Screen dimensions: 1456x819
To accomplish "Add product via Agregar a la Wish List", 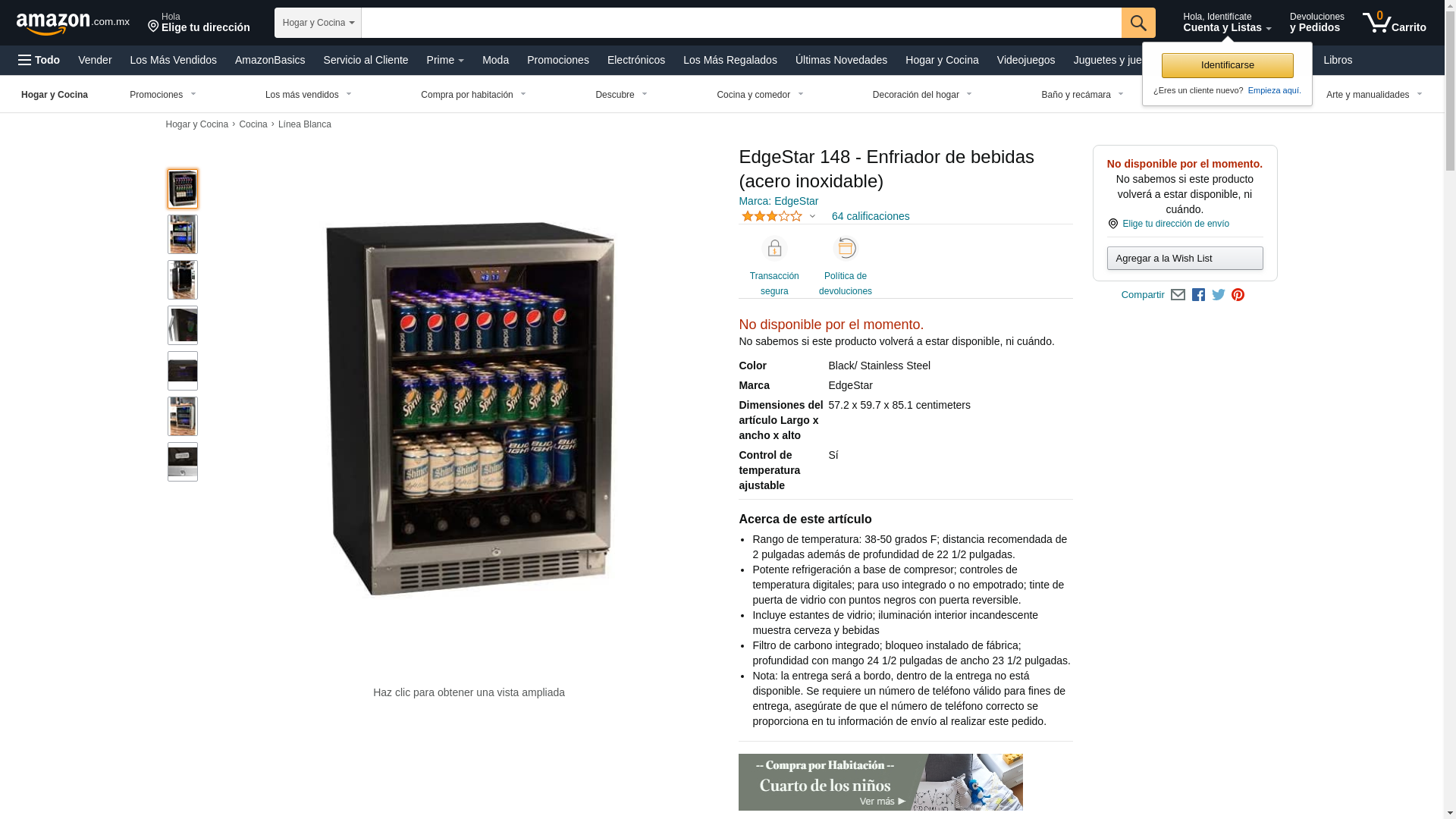I will (1185, 259).
